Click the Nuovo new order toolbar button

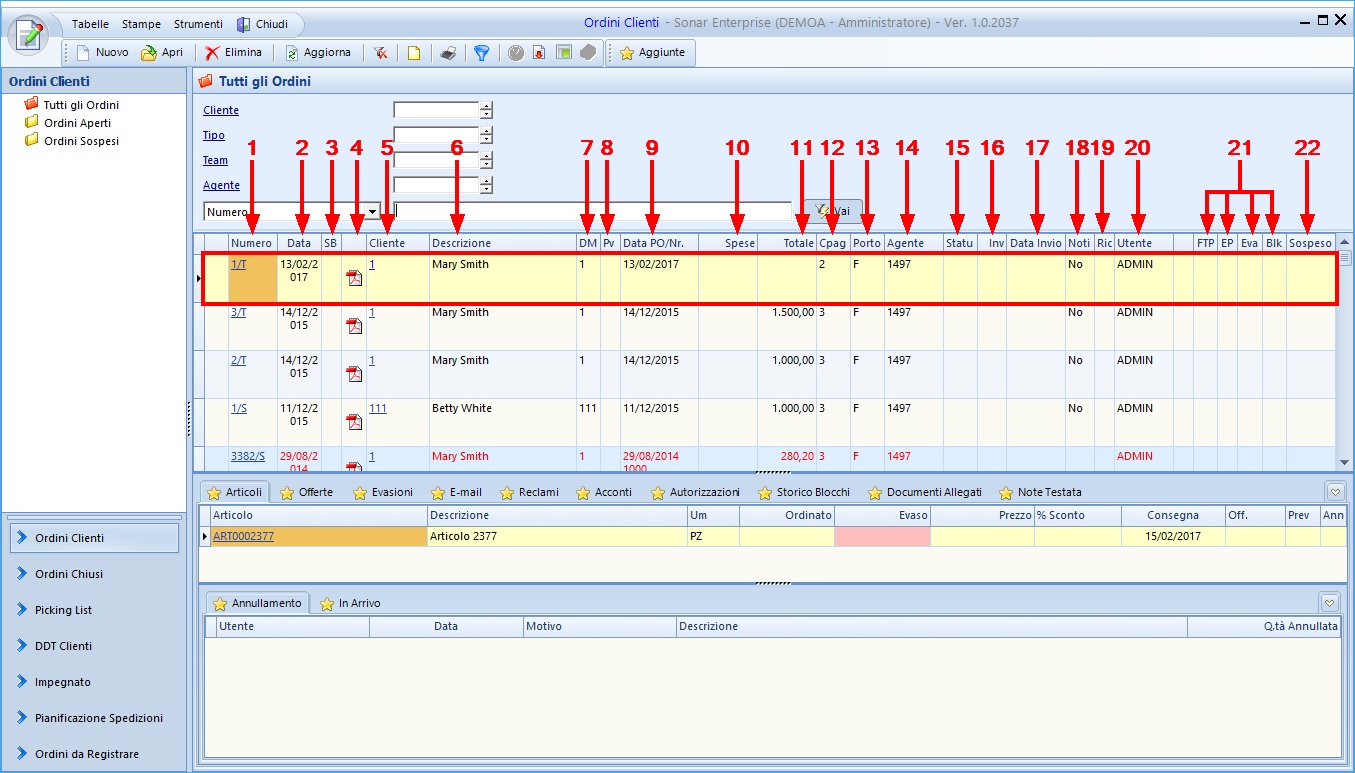pyautogui.click(x=102, y=53)
